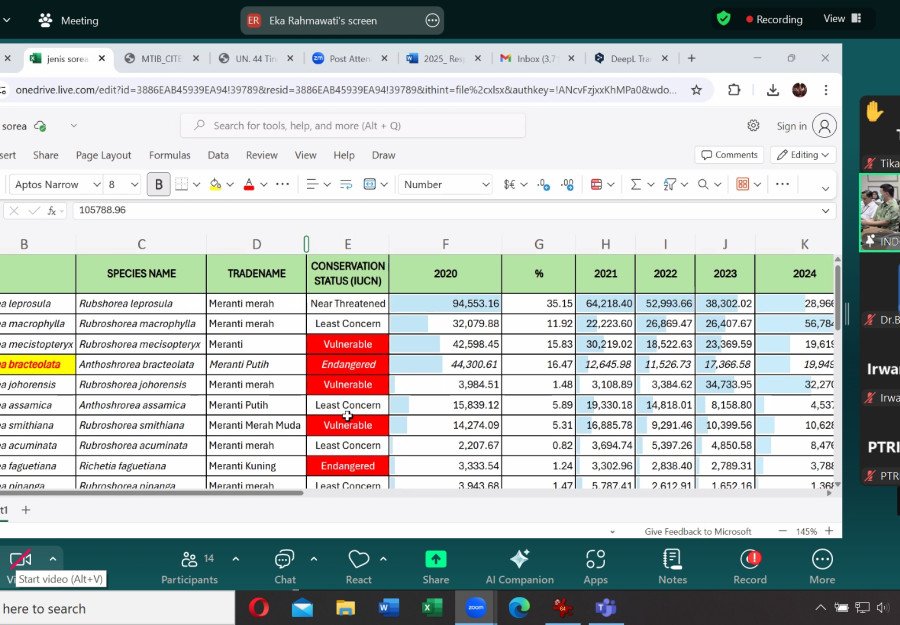Open Zoom AI Companion
Screen dimensions: 900x625
(519, 560)
